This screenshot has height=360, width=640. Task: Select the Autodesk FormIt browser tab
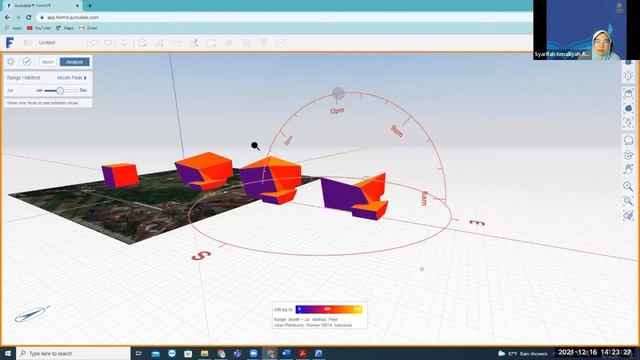[41, 6]
